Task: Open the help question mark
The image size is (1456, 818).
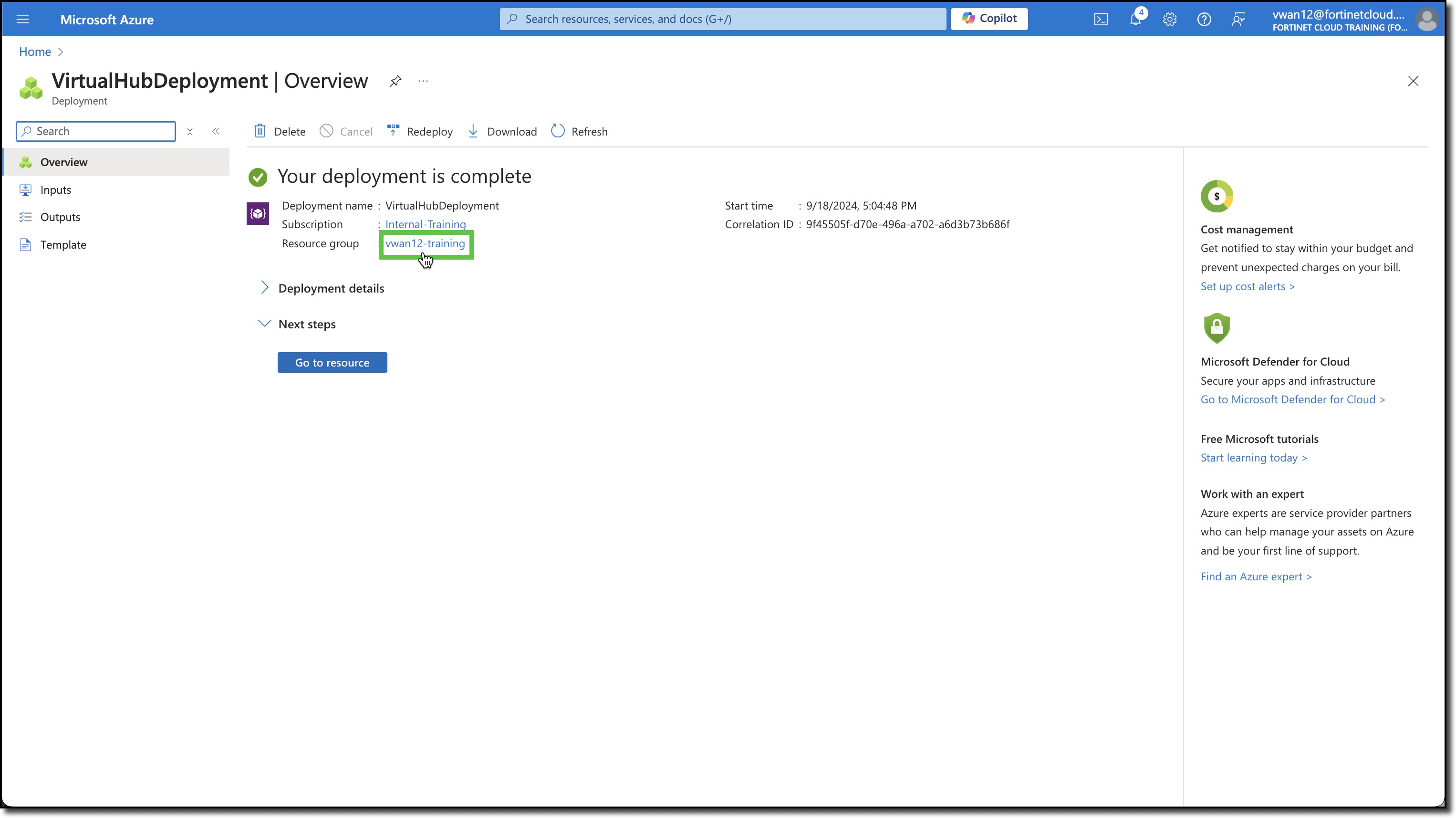Action: (x=1204, y=19)
